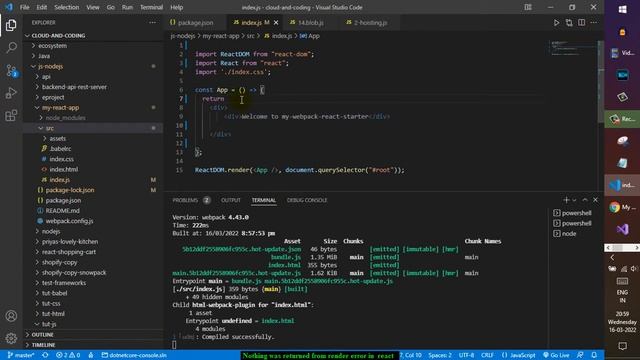Click the feedback icon in status bar
640x360 pixels.
coord(580,355)
